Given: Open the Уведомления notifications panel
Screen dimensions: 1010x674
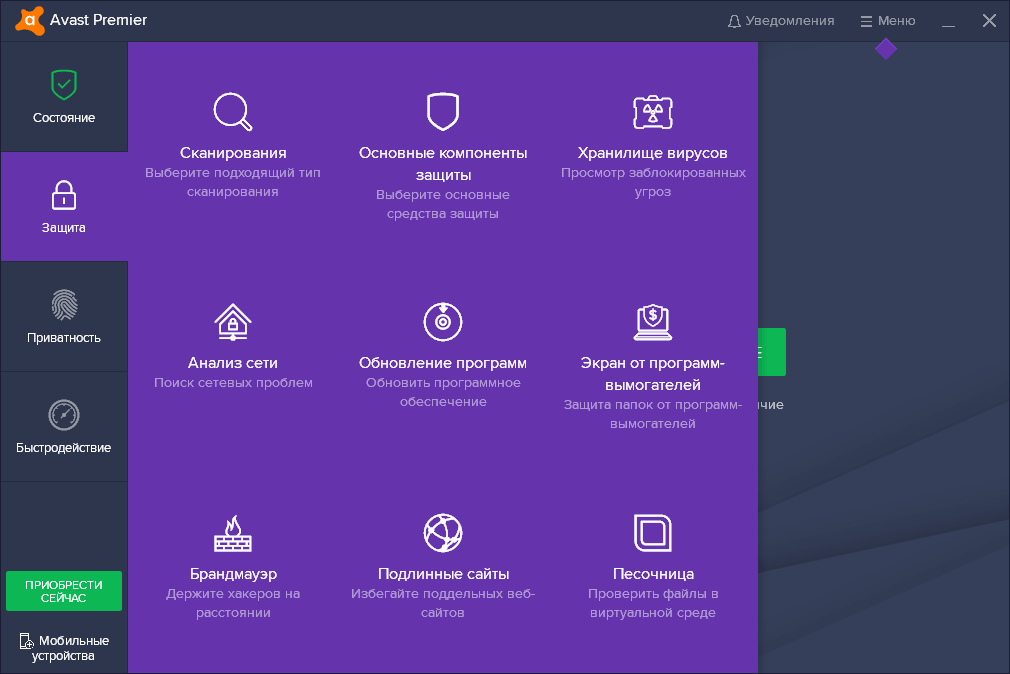Looking at the screenshot, I should tap(781, 21).
